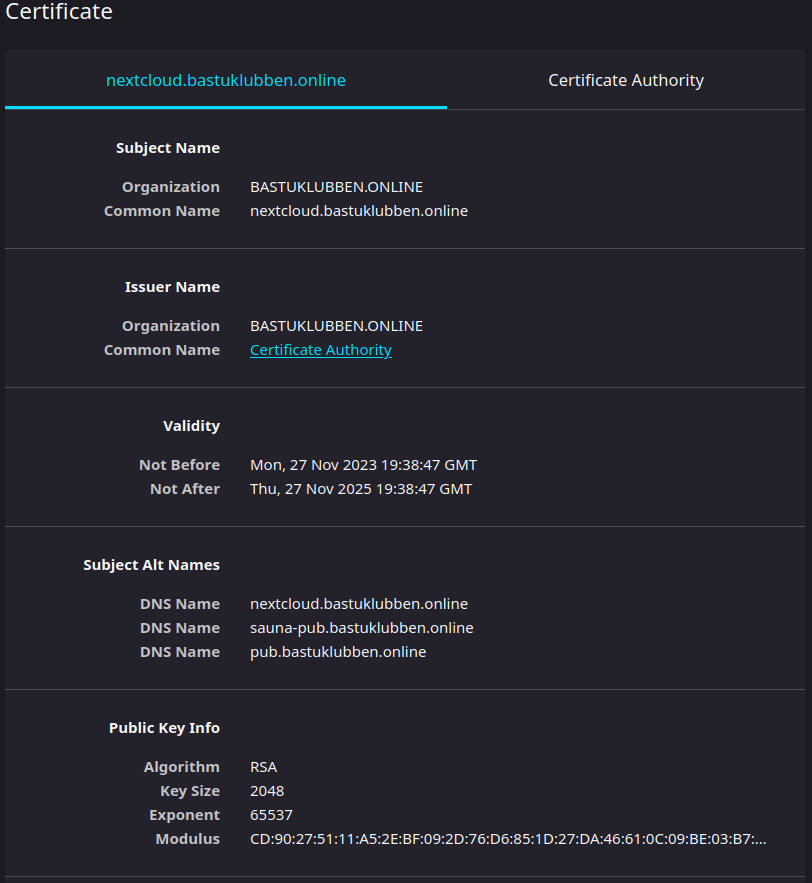
Task: Click the Key Size label
Action: pos(190,791)
